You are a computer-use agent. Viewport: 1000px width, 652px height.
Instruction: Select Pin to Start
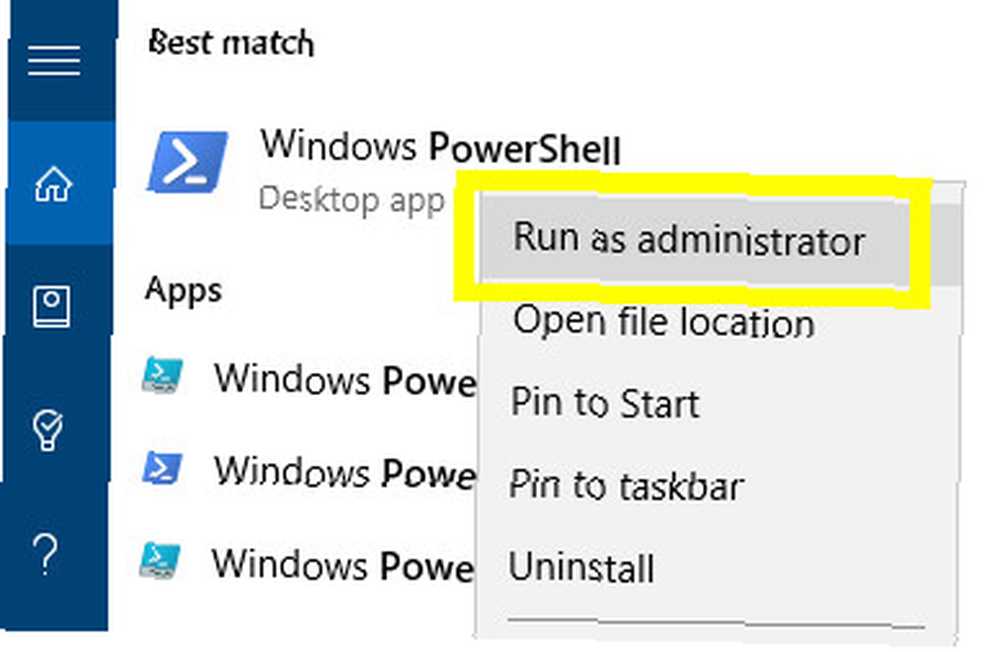click(x=605, y=403)
